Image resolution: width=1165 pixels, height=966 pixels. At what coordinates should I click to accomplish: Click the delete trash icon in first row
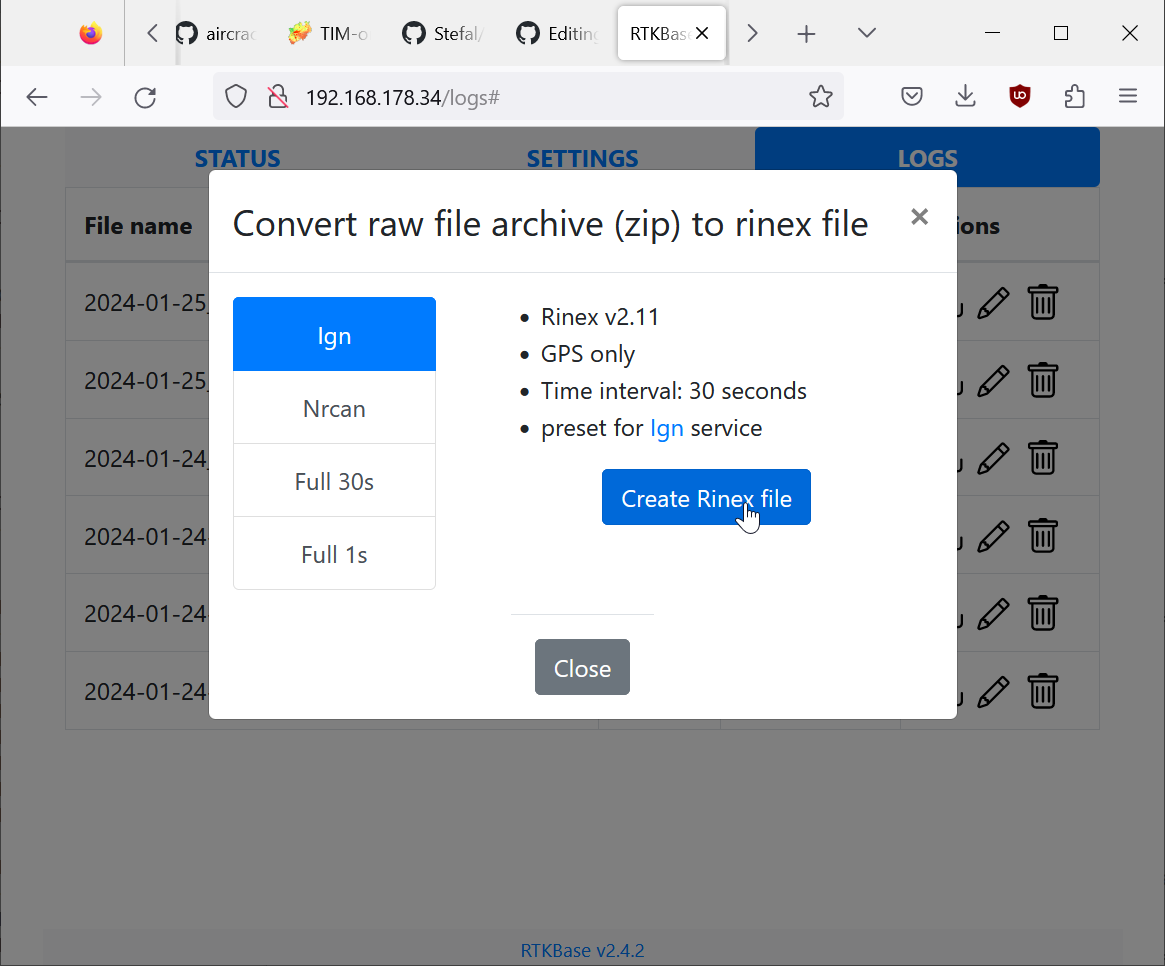pos(1042,302)
